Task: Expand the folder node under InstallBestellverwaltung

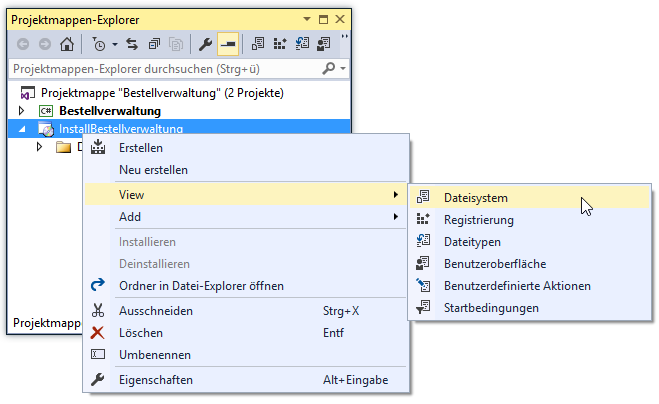Action: click(x=39, y=147)
